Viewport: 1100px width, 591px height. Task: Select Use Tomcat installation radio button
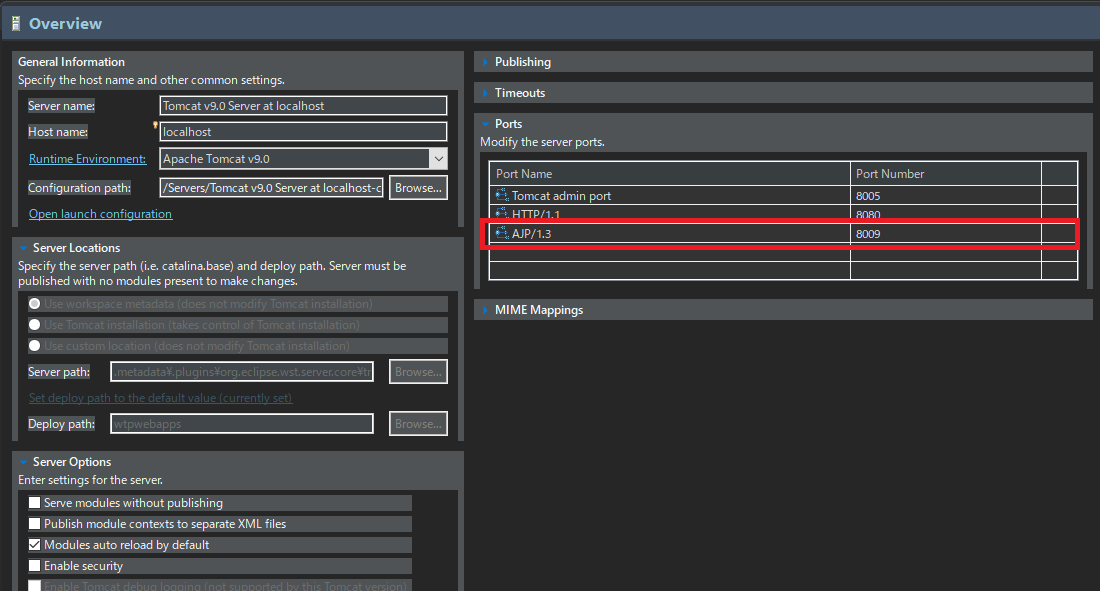point(34,325)
